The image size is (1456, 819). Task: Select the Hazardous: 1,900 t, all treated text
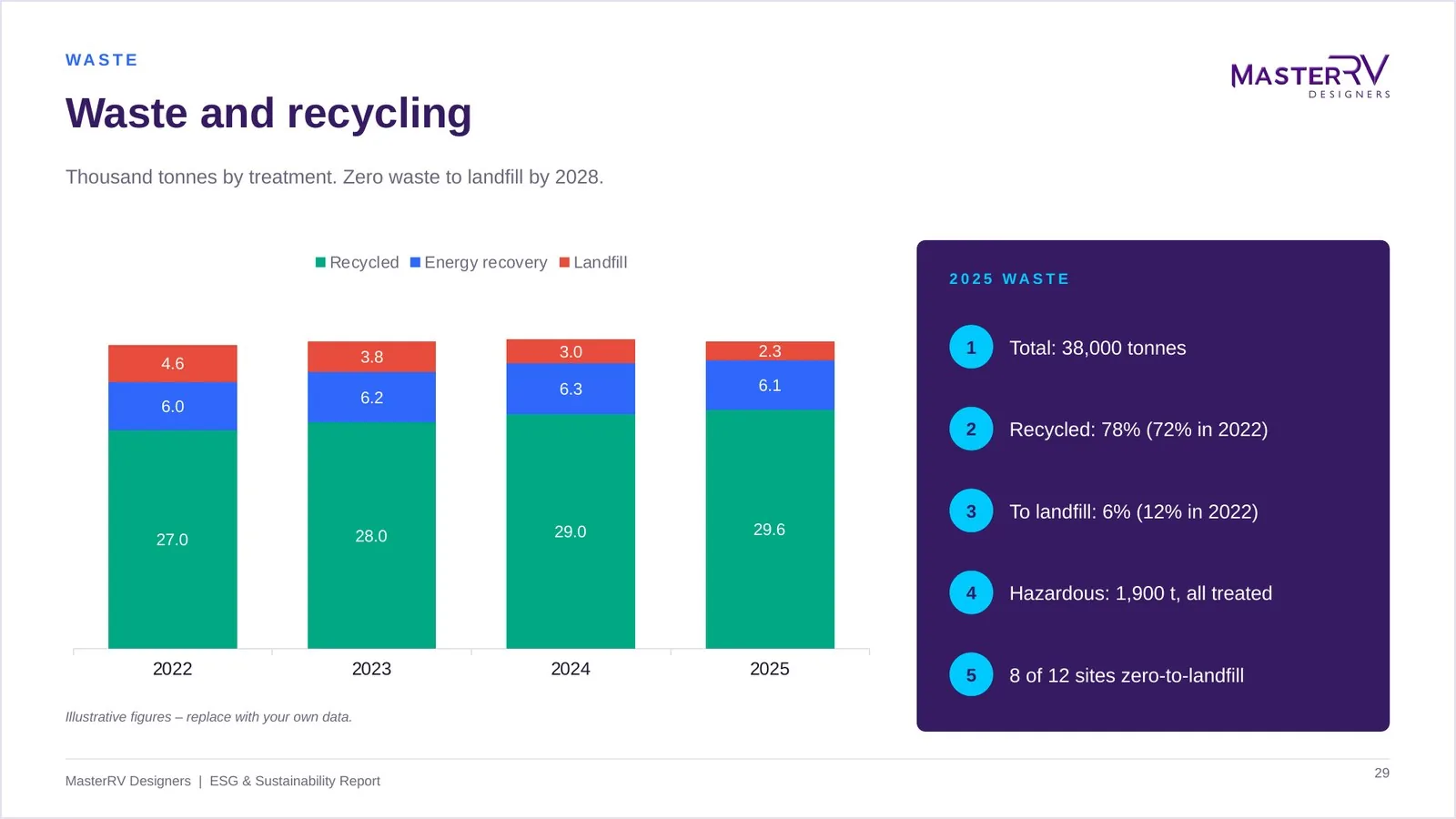[1140, 593]
